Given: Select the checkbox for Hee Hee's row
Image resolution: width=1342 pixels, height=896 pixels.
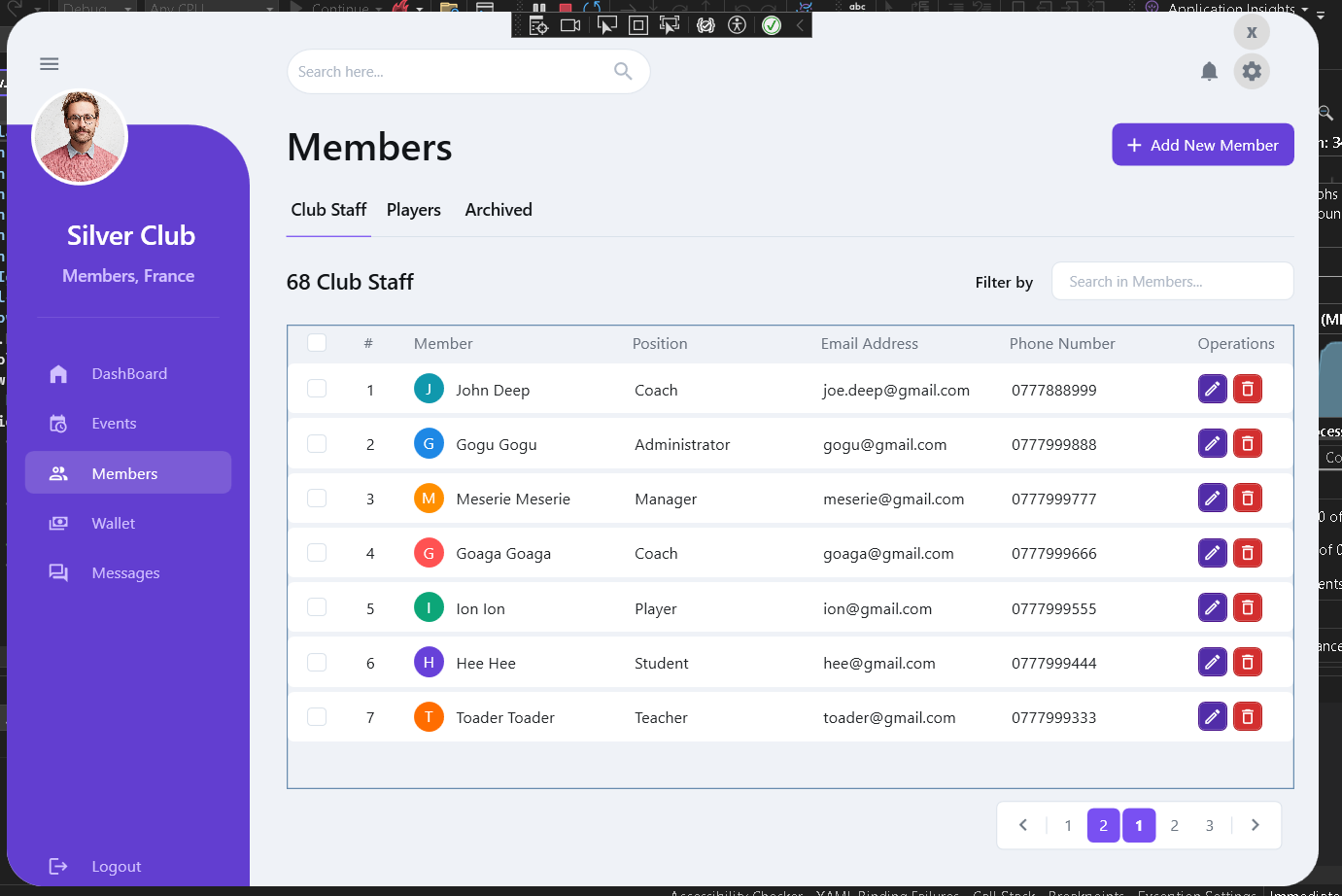Looking at the screenshot, I should pos(317,662).
